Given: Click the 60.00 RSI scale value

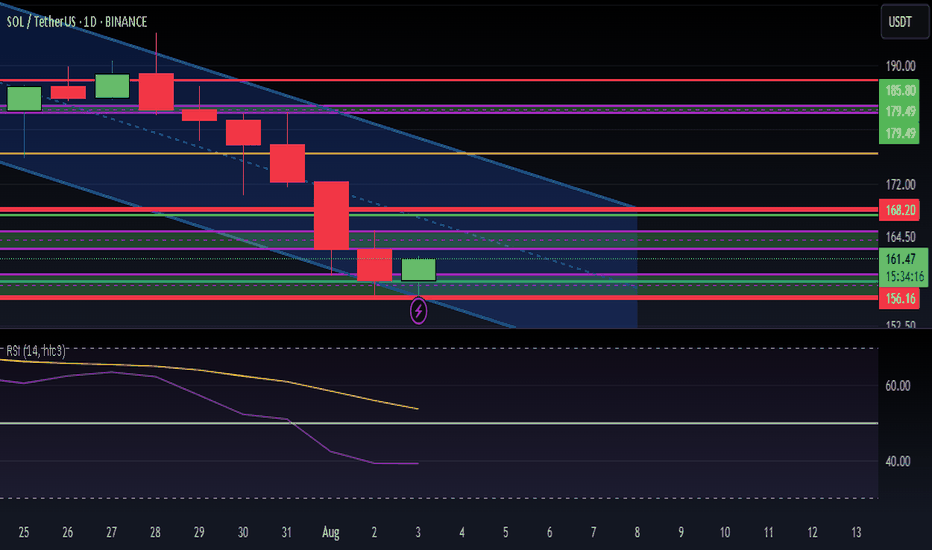Looking at the screenshot, I should [x=898, y=386].
